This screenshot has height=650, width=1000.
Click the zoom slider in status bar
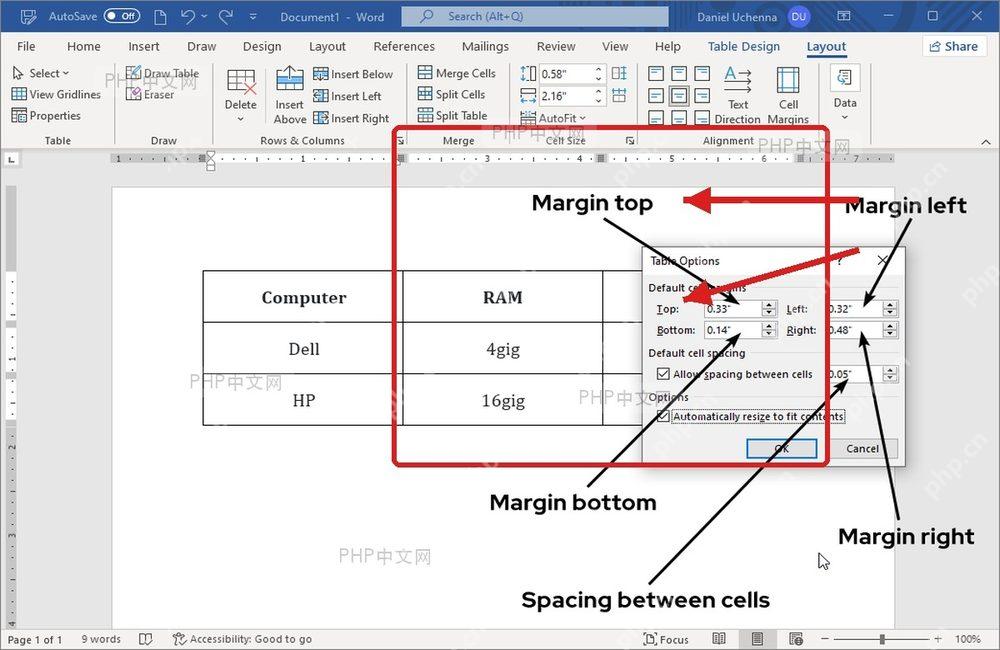click(881, 639)
